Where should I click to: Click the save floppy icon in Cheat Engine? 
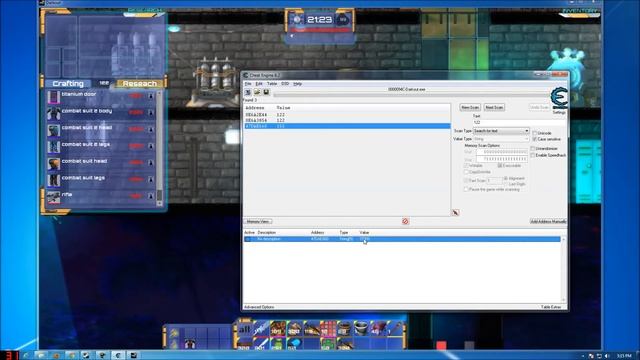[x=266, y=92]
